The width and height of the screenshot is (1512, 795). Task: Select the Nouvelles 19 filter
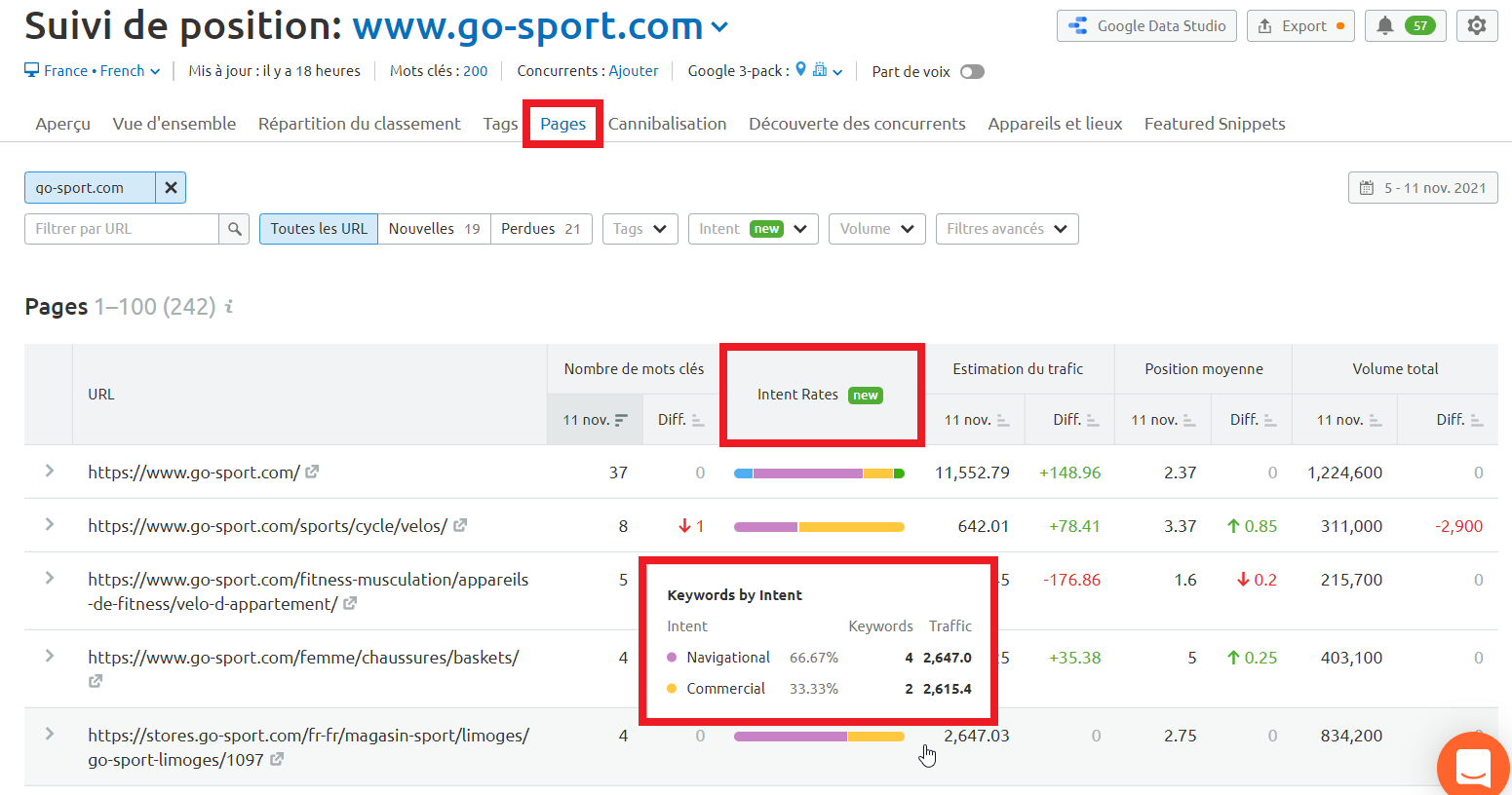click(434, 229)
